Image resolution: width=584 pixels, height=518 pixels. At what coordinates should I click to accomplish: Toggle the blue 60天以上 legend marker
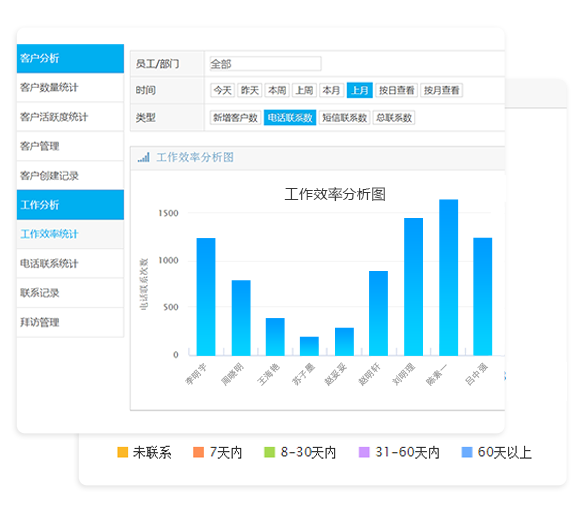coord(467,452)
